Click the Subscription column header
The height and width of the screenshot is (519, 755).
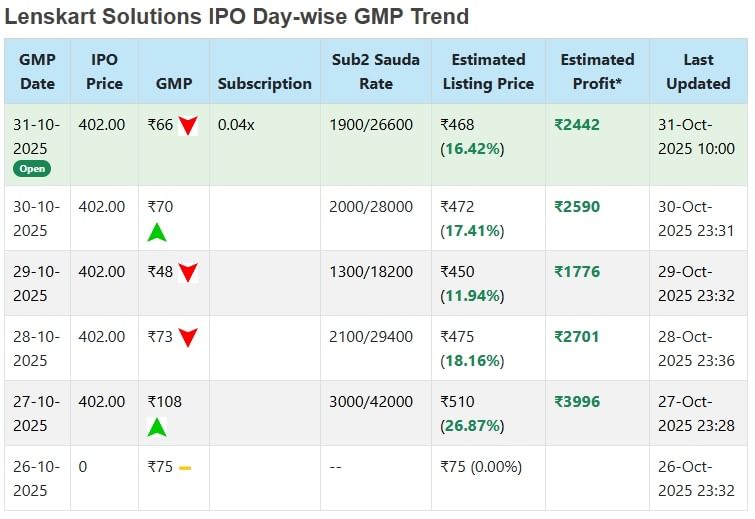pos(264,83)
